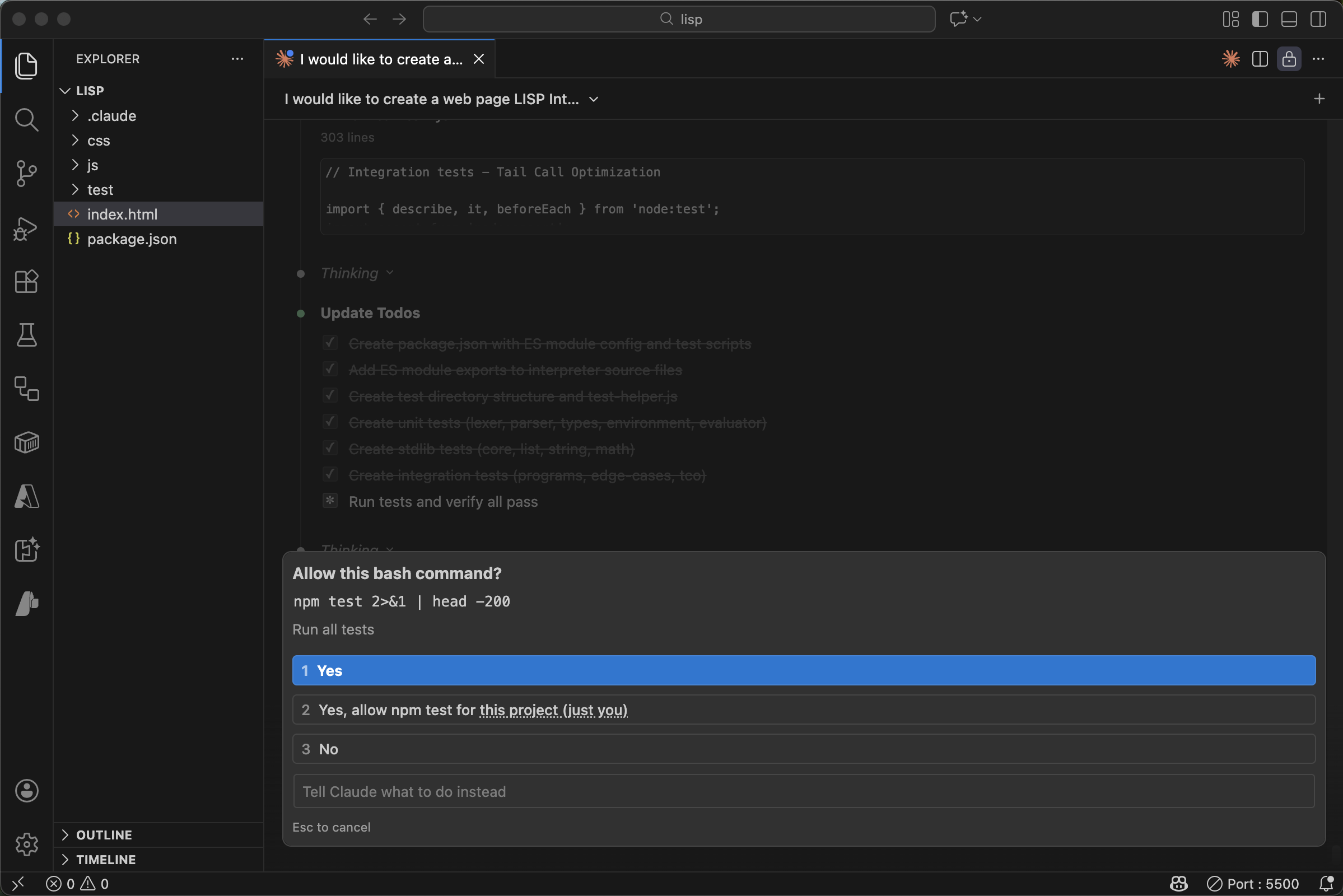
Task: Click the Claude spark icon in editor toolbar
Action: pyautogui.click(x=1230, y=59)
